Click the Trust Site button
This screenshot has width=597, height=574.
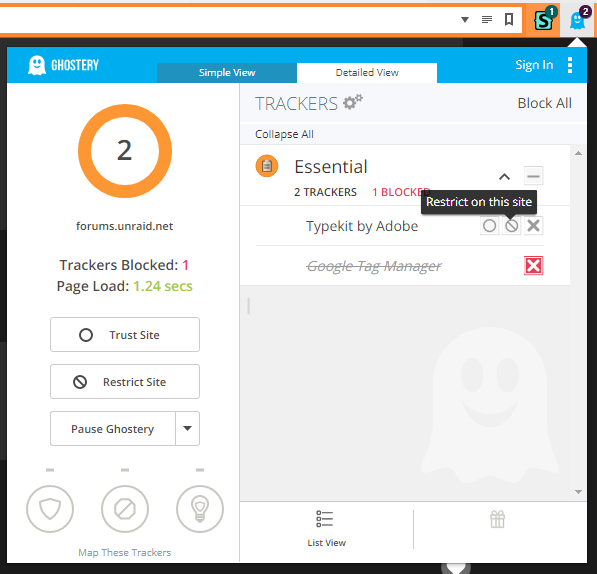pos(125,335)
